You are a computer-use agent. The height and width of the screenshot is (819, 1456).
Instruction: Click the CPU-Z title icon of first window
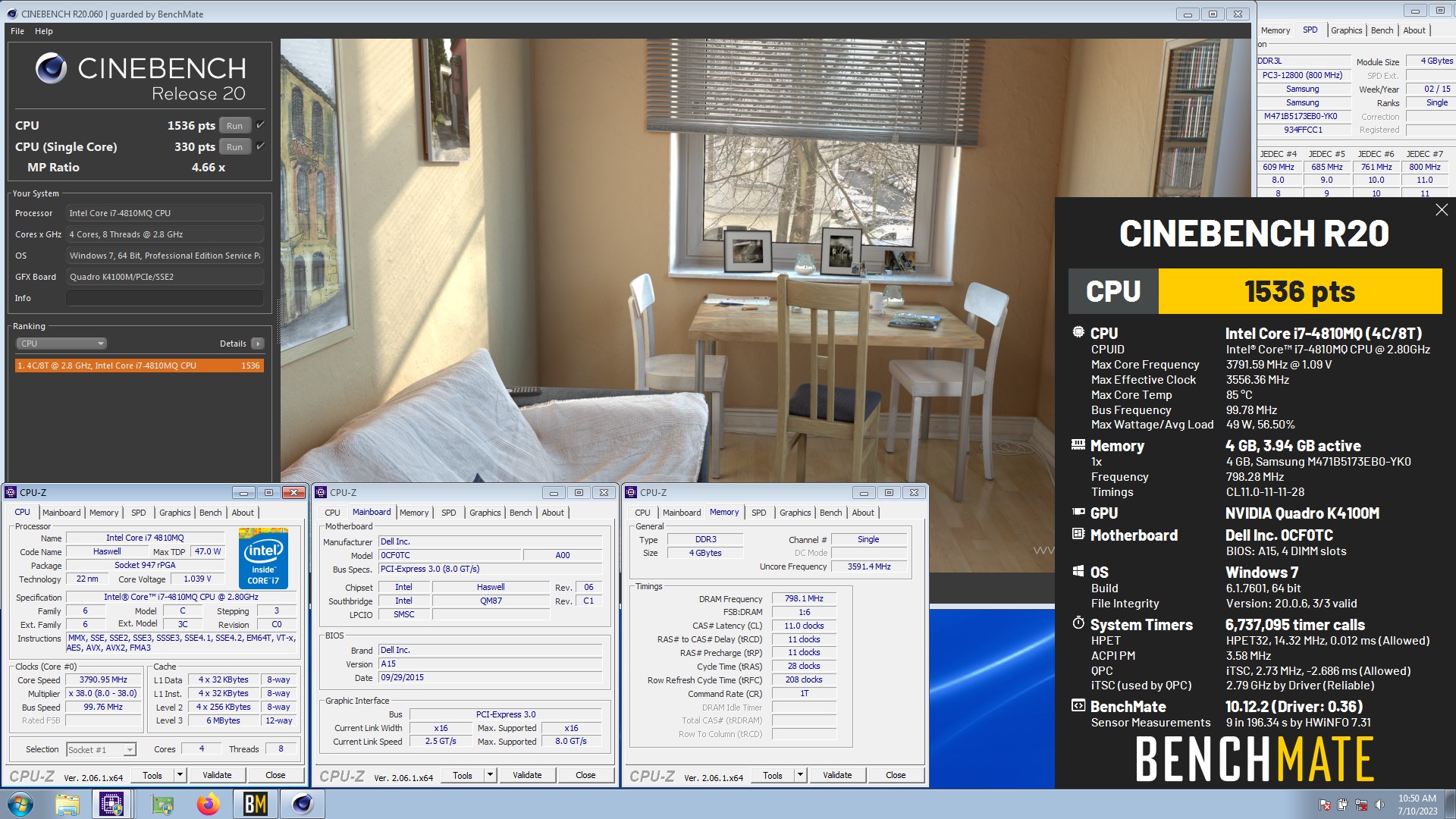[11, 492]
